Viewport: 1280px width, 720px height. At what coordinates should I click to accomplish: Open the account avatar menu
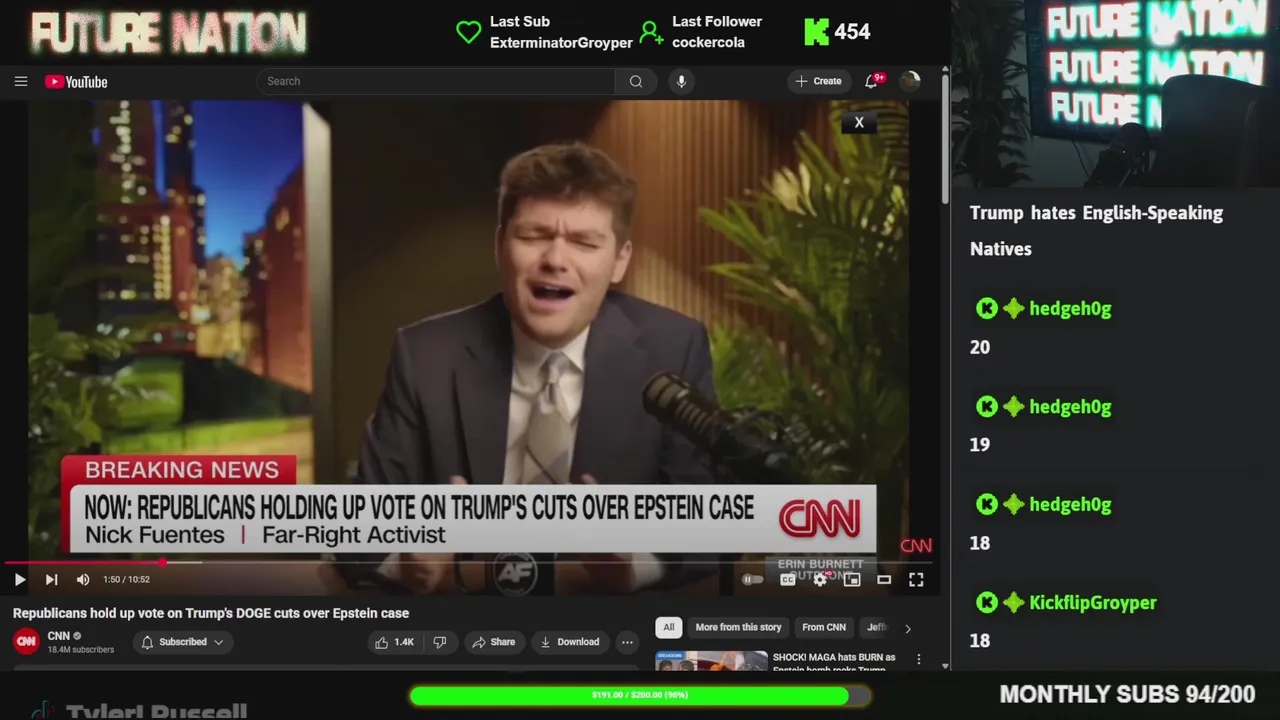910,81
